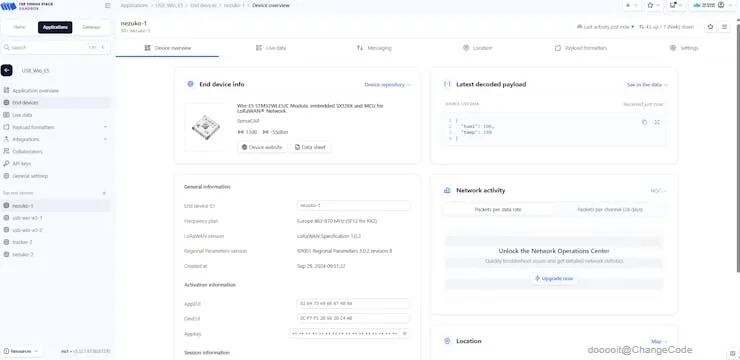Screen dimensions: 740x360
Task: Focus the sidebar Search field
Action: [x=56, y=48]
